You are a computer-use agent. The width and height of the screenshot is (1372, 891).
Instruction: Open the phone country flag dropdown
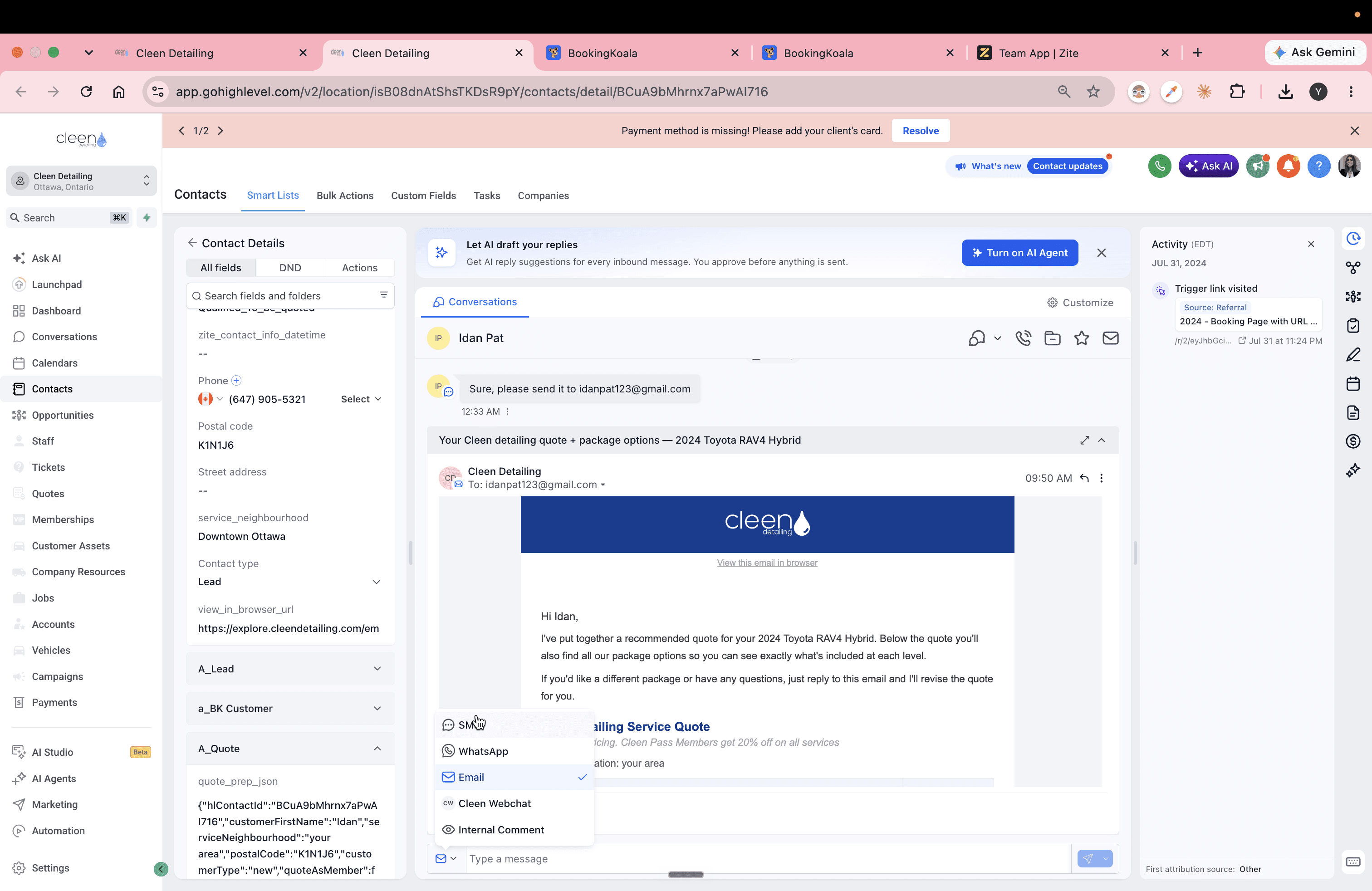[x=211, y=399]
